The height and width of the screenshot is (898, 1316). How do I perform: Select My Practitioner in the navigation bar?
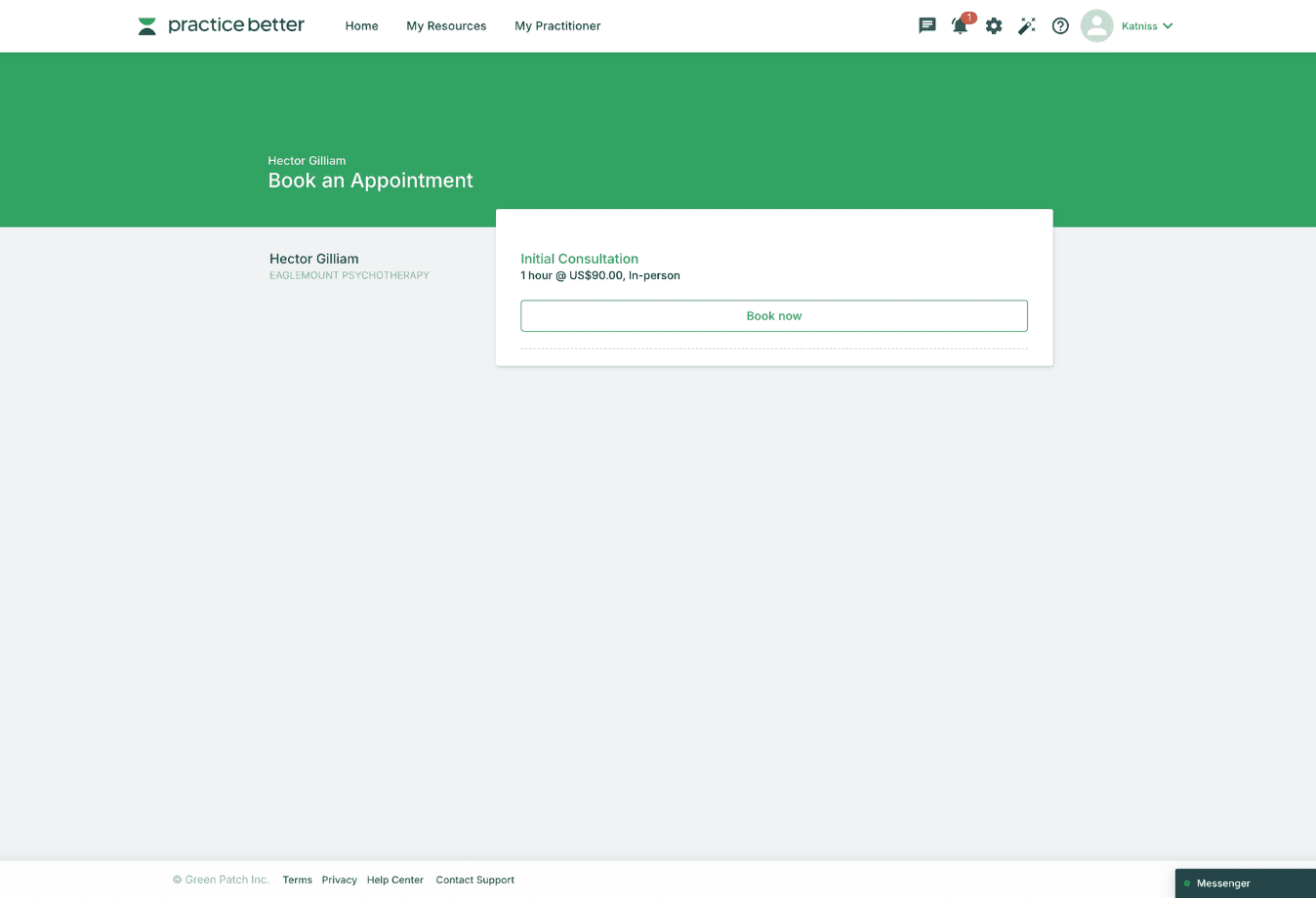tap(557, 26)
